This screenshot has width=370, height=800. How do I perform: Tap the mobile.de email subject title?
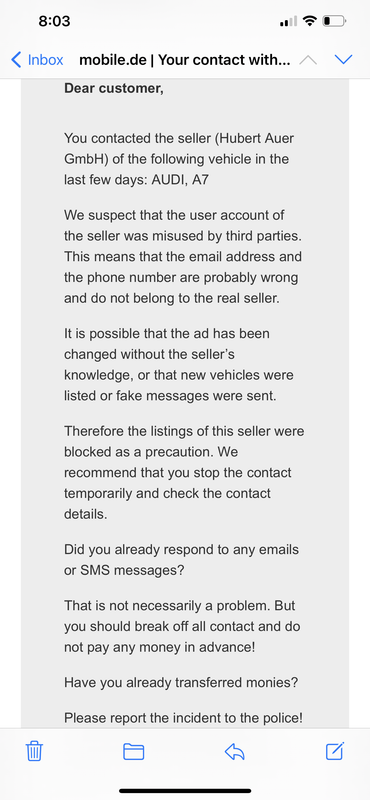point(185,60)
